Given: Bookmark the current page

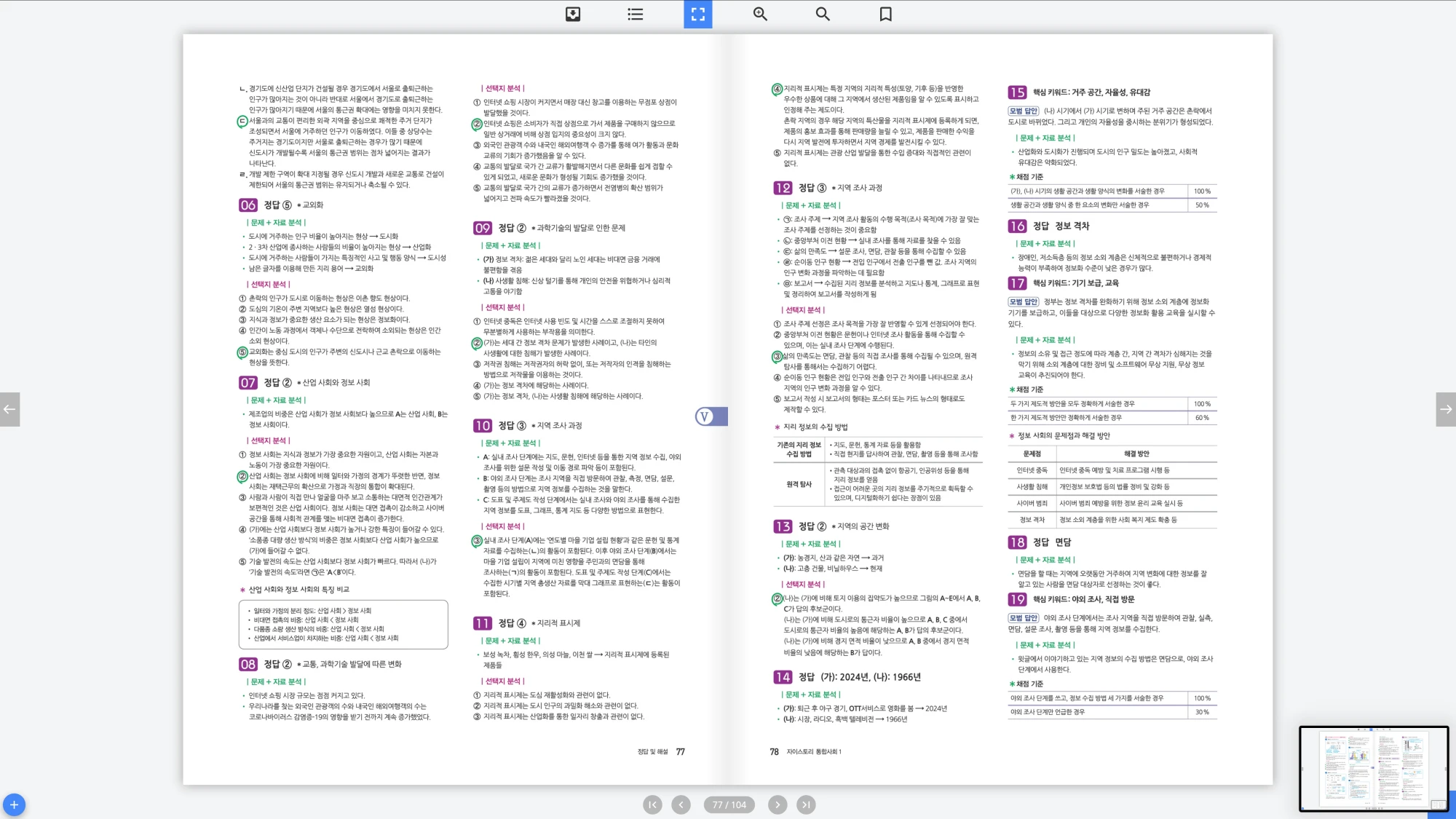Looking at the screenshot, I should [885, 14].
